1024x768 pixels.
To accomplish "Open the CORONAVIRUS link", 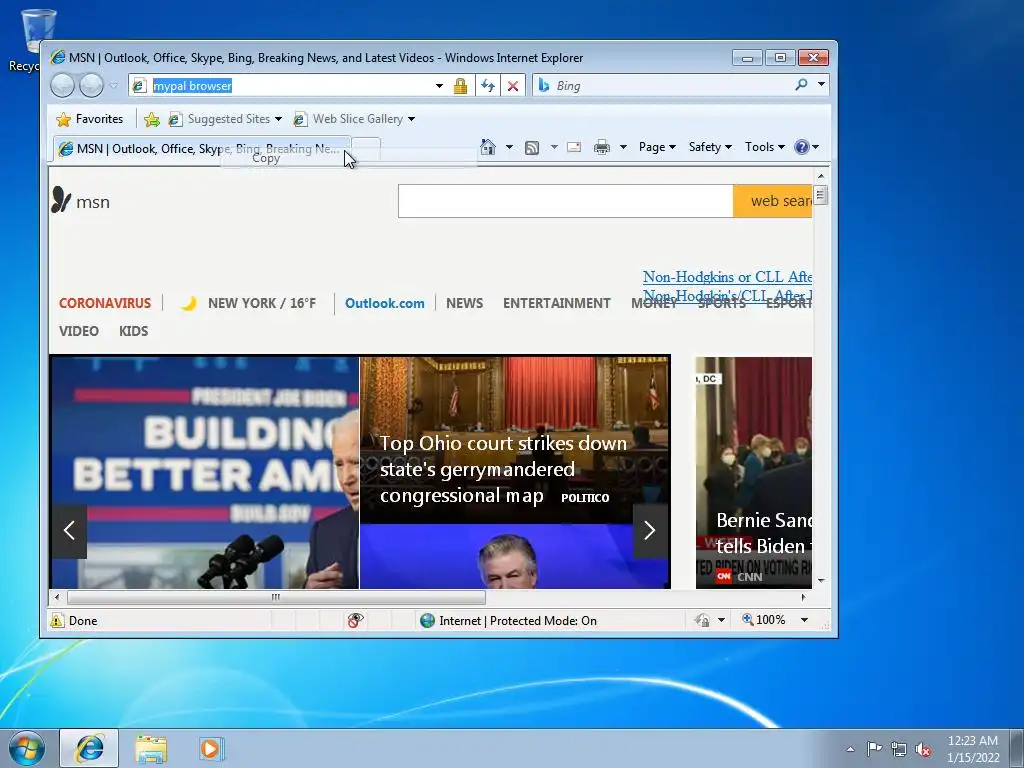I will 105,303.
